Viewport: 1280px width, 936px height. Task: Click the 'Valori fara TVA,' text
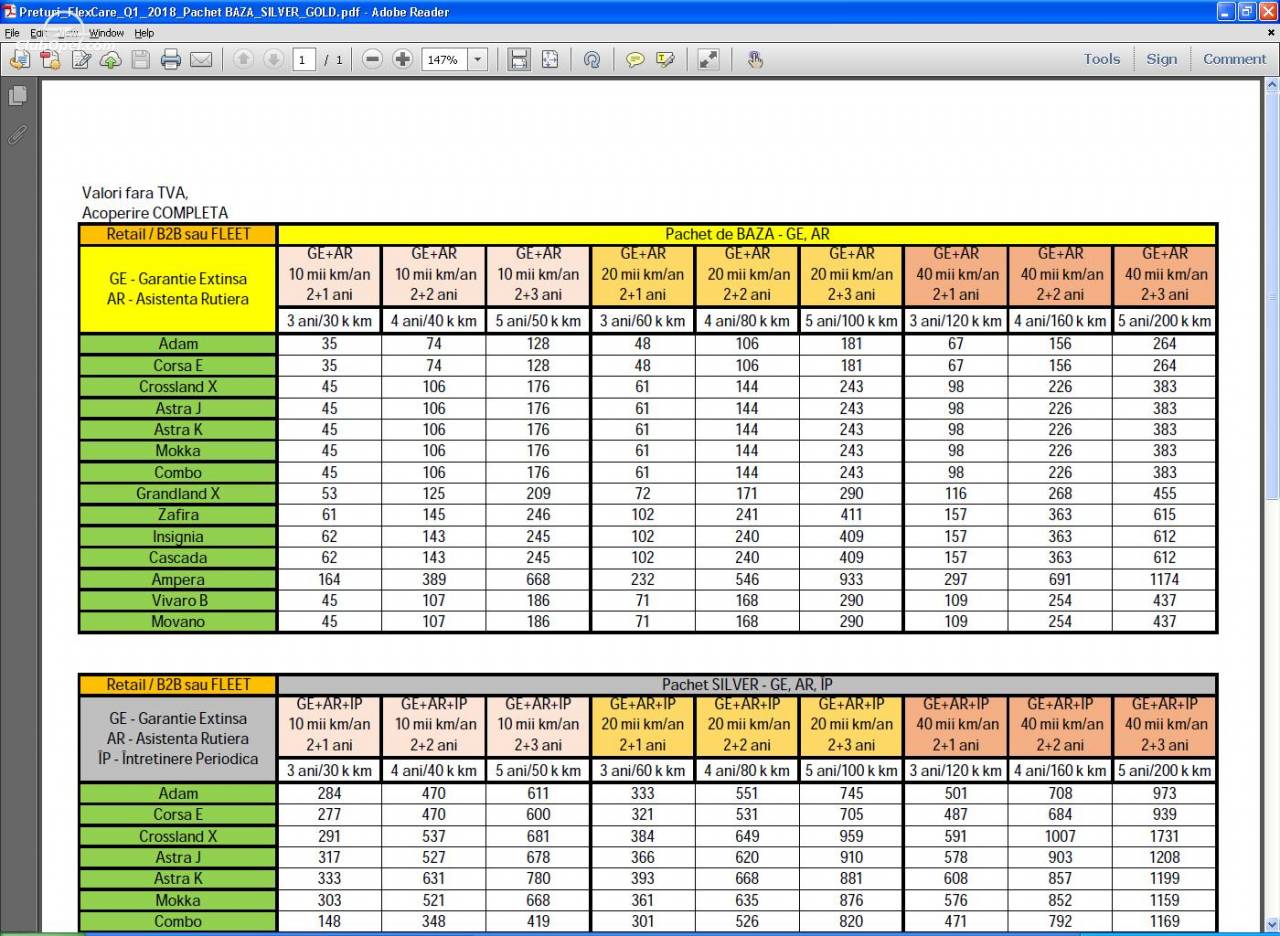[135, 192]
